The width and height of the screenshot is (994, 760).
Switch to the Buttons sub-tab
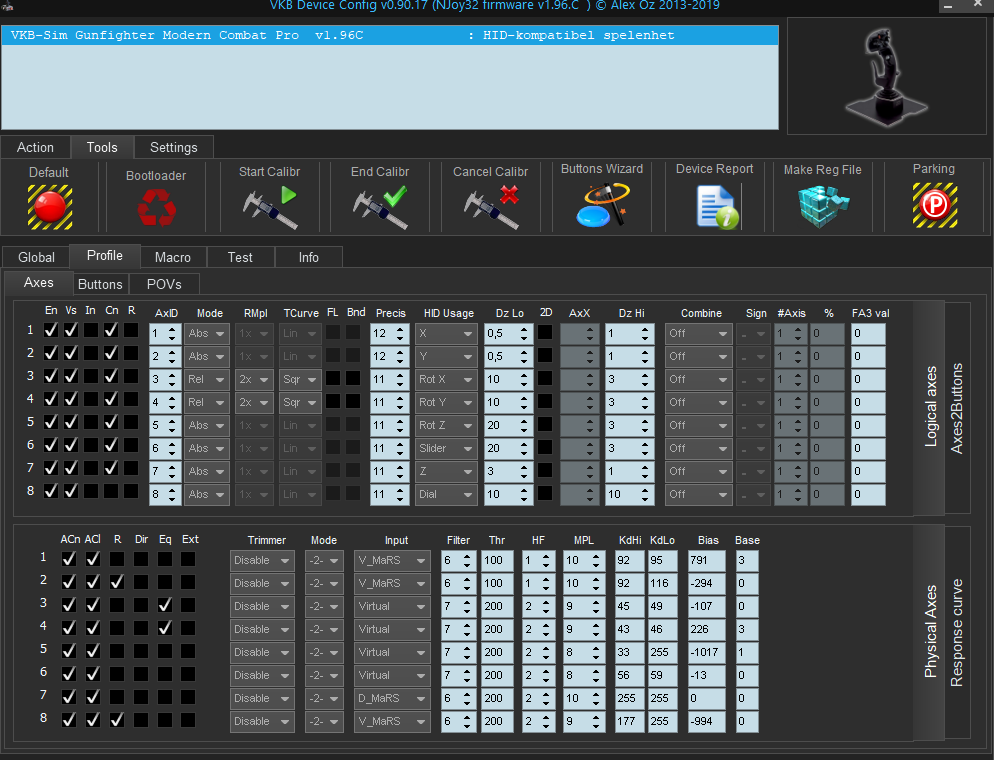click(100, 284)
